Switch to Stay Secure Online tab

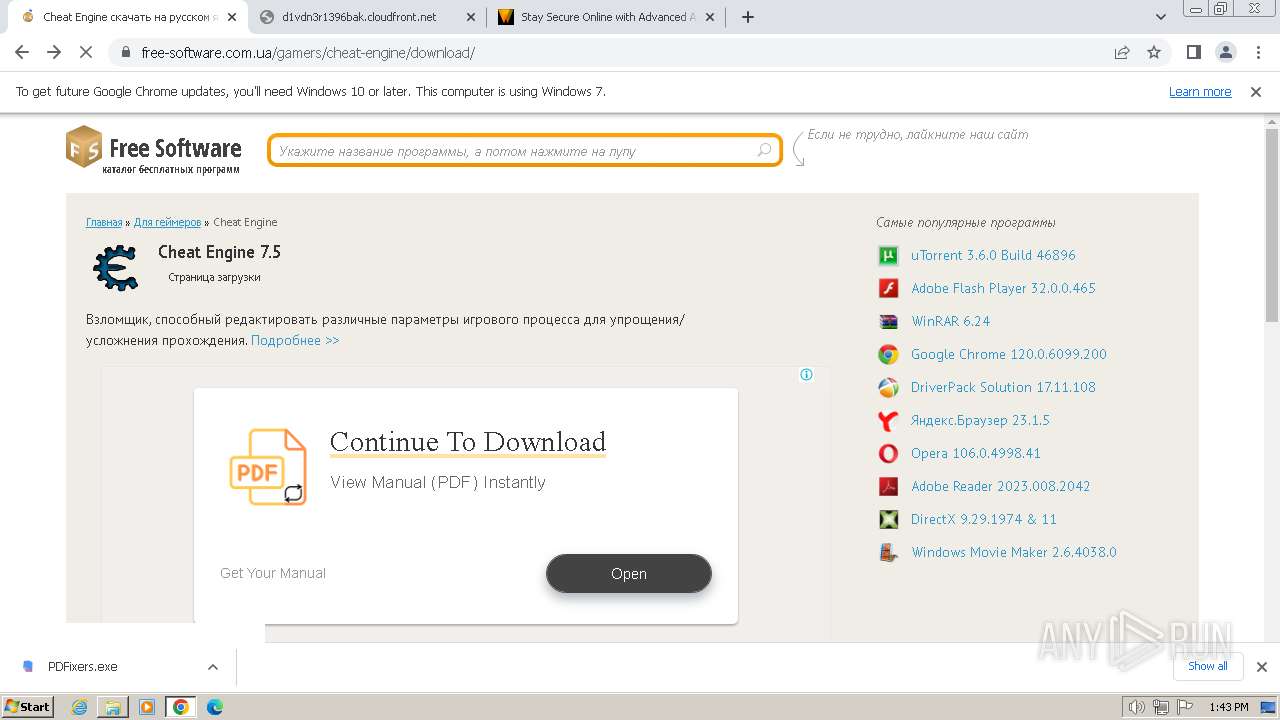click(604, 17)
